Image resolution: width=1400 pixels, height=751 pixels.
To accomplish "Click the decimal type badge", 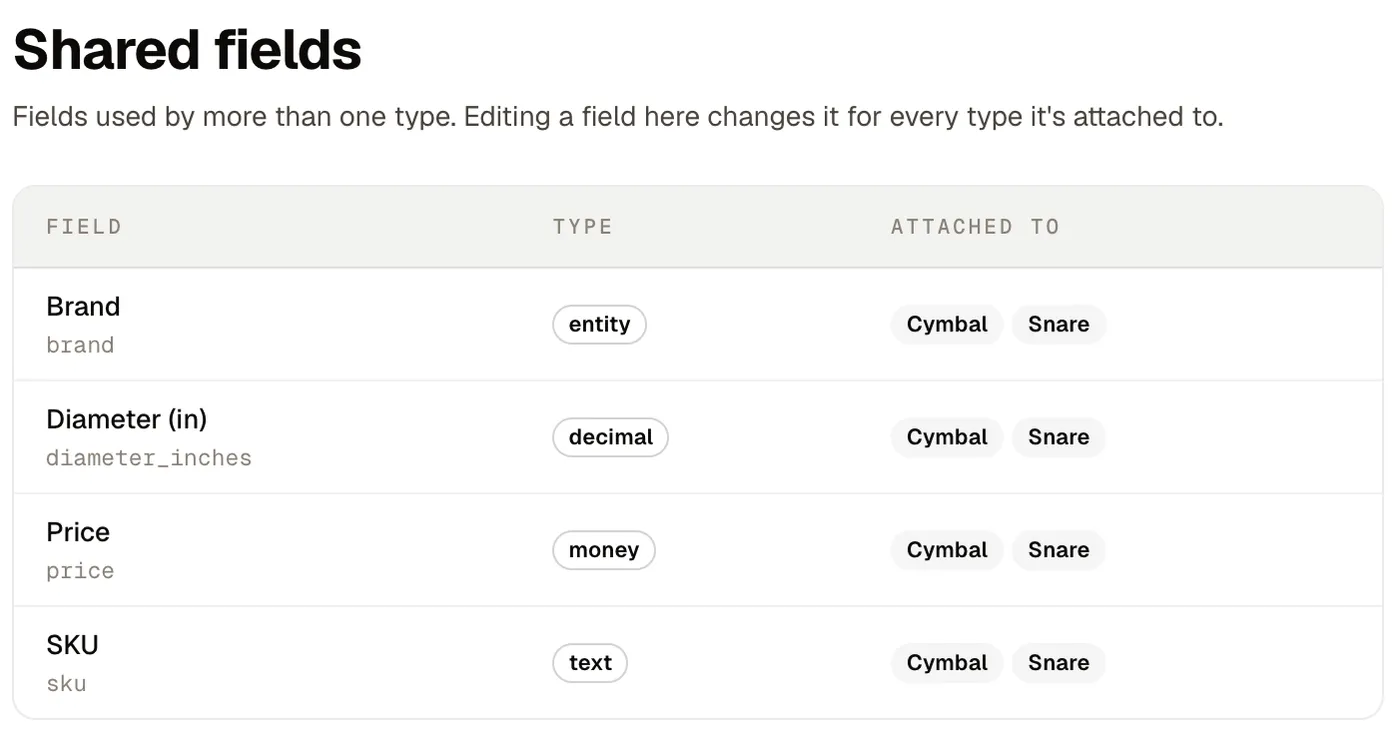I will tap(610, 437).
